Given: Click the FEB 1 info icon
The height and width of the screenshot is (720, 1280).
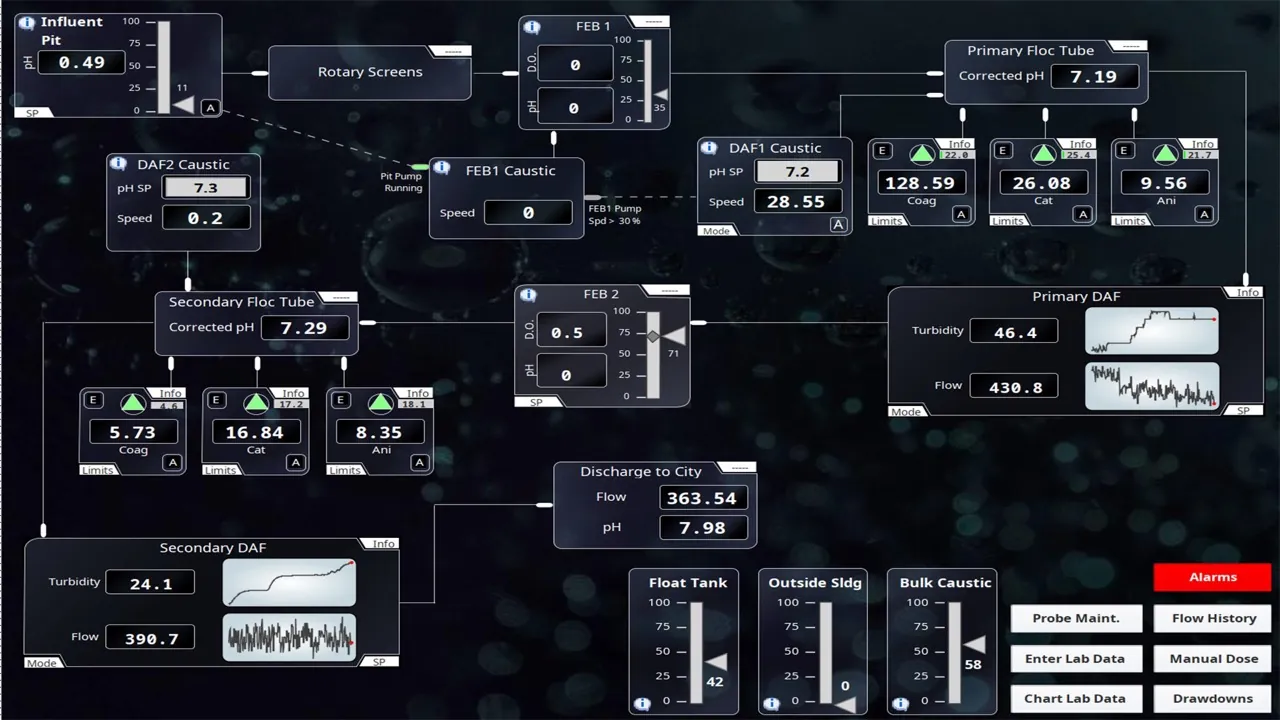Looking at the screenshot, I should (x=532, y=26).
